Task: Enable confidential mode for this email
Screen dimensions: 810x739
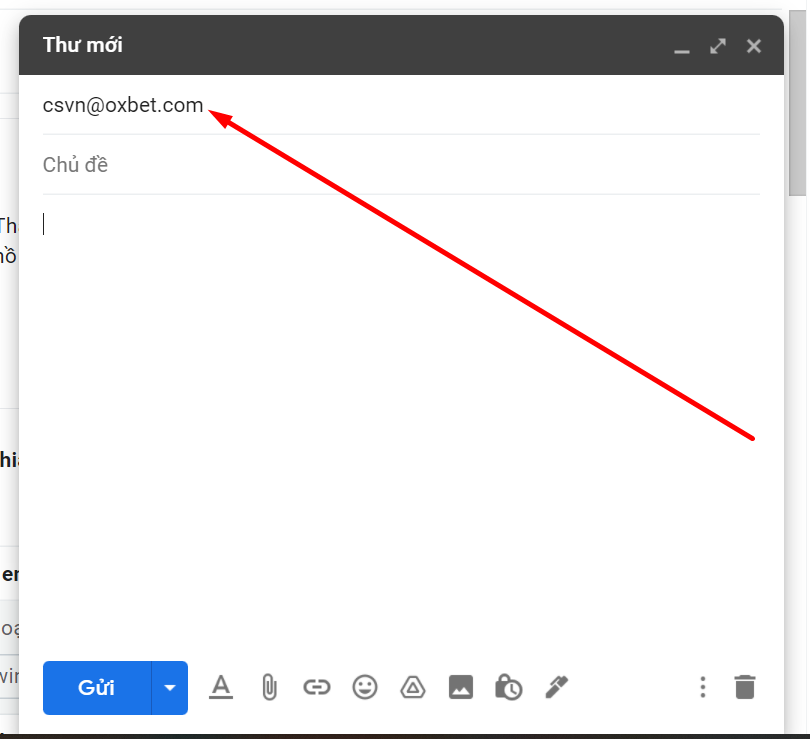Action: pos(509,687)
